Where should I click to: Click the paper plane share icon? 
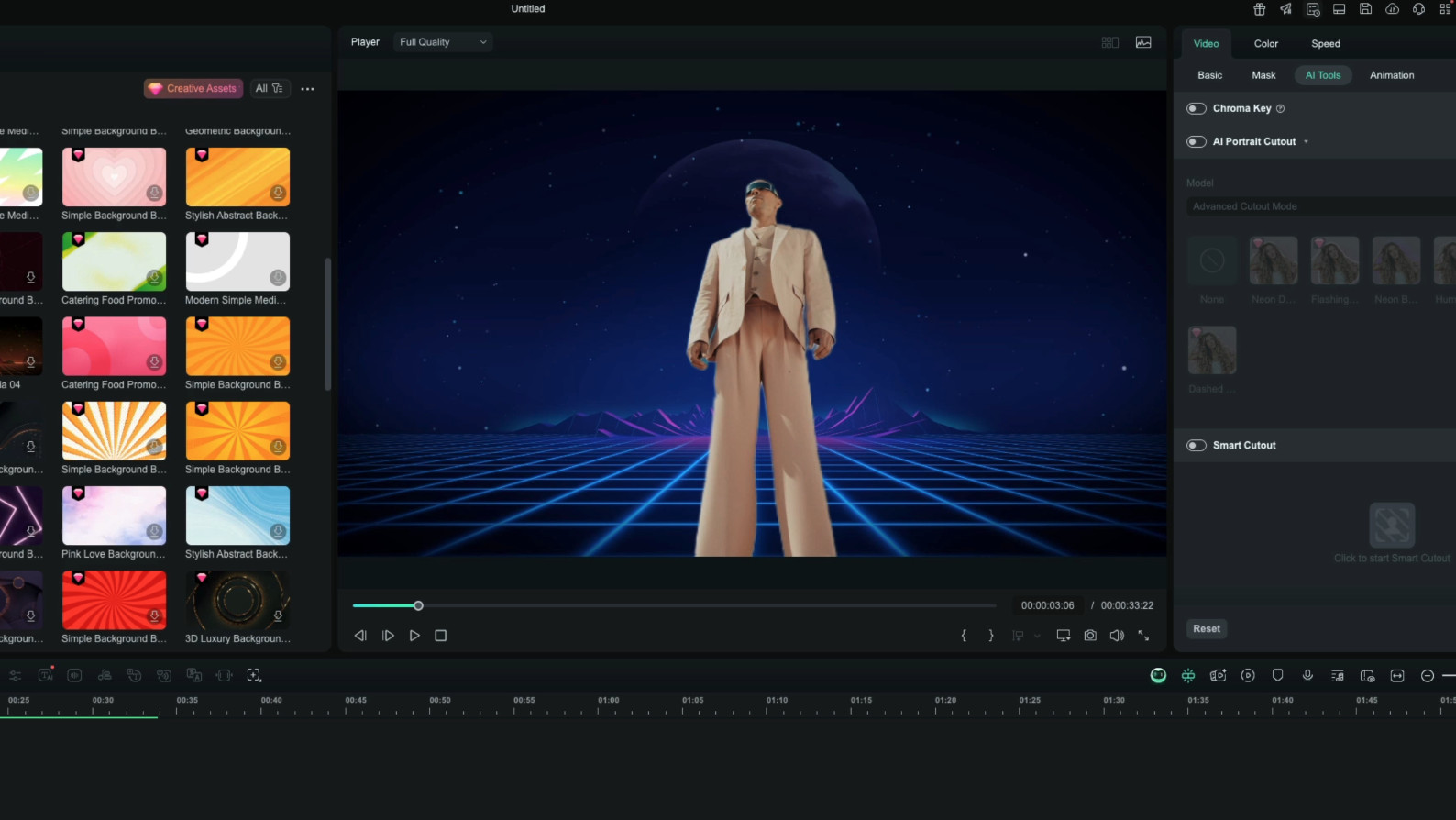click(x=1286, y=9)
